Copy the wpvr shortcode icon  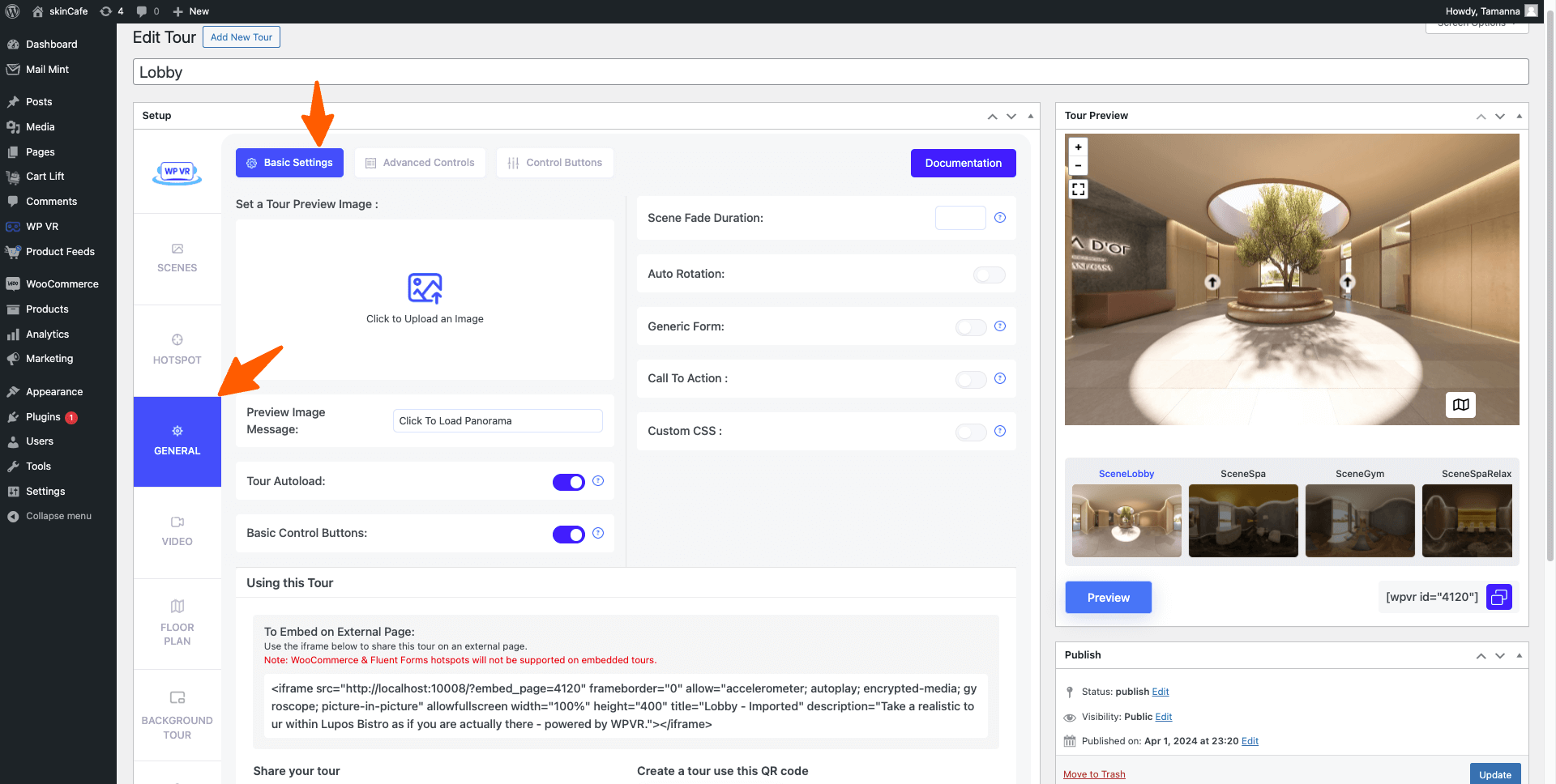[1499, 597]
